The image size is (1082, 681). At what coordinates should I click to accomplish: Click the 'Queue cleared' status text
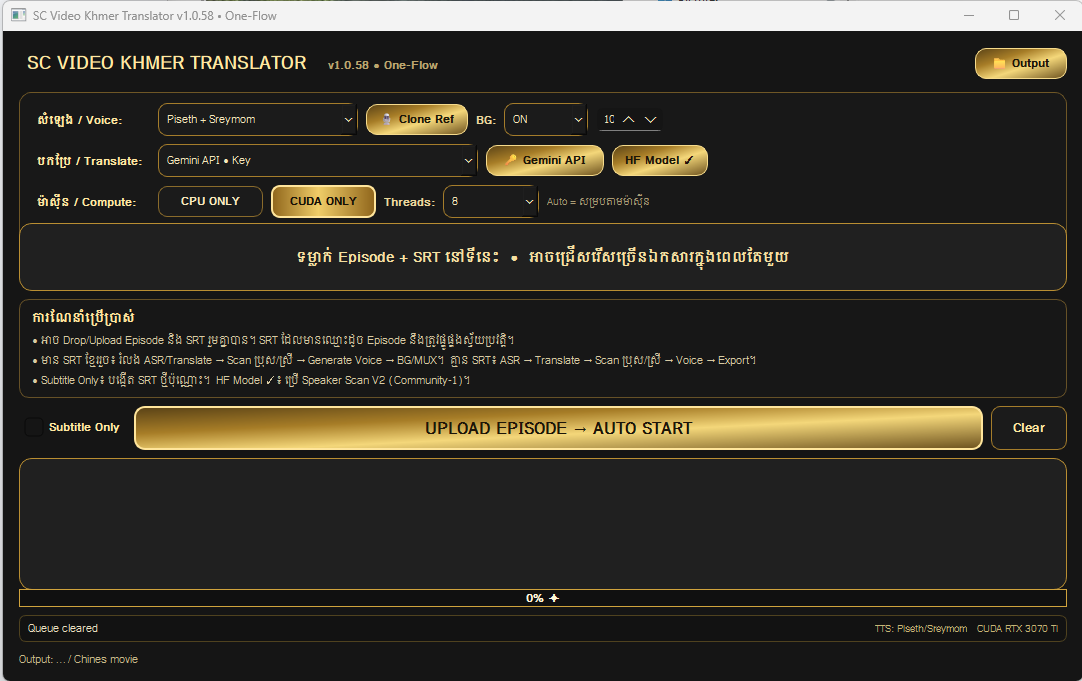click(x=63, y=629)
